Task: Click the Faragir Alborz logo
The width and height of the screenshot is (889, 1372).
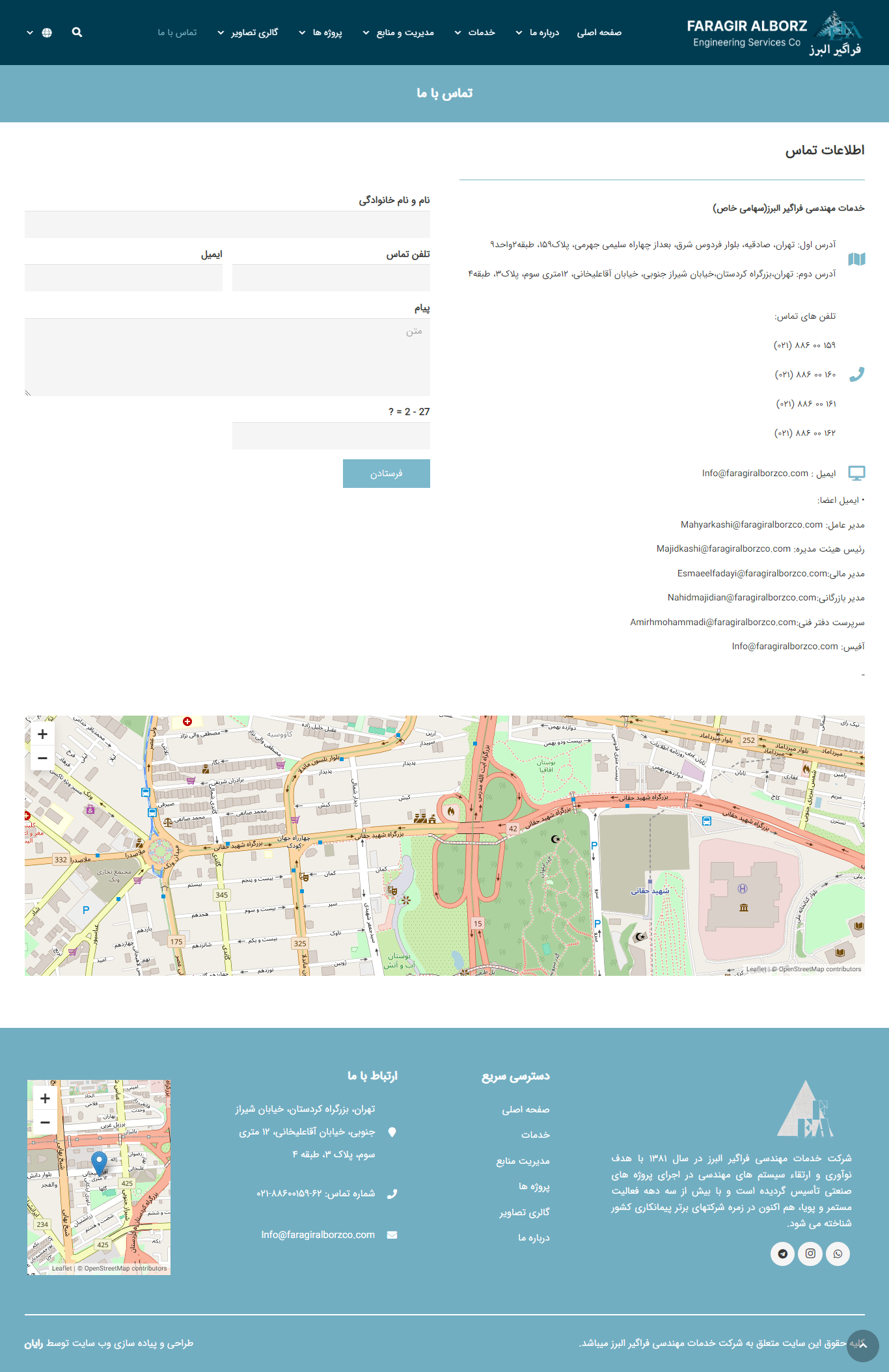Action: click(x=774, y=34)
